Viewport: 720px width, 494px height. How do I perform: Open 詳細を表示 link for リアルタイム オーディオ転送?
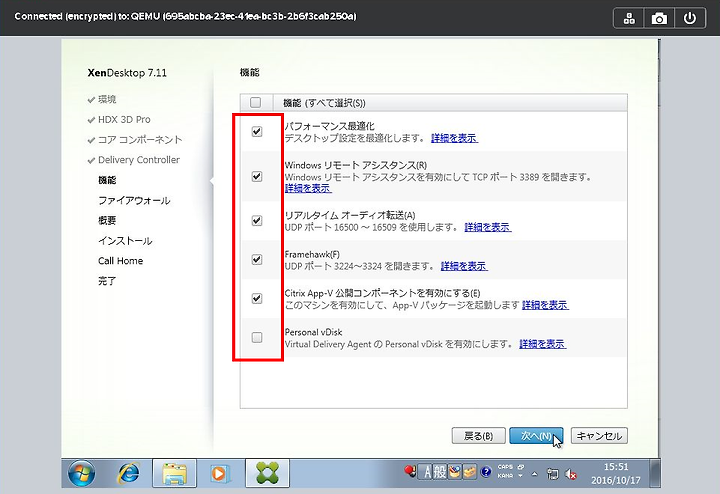coord(488,227)
